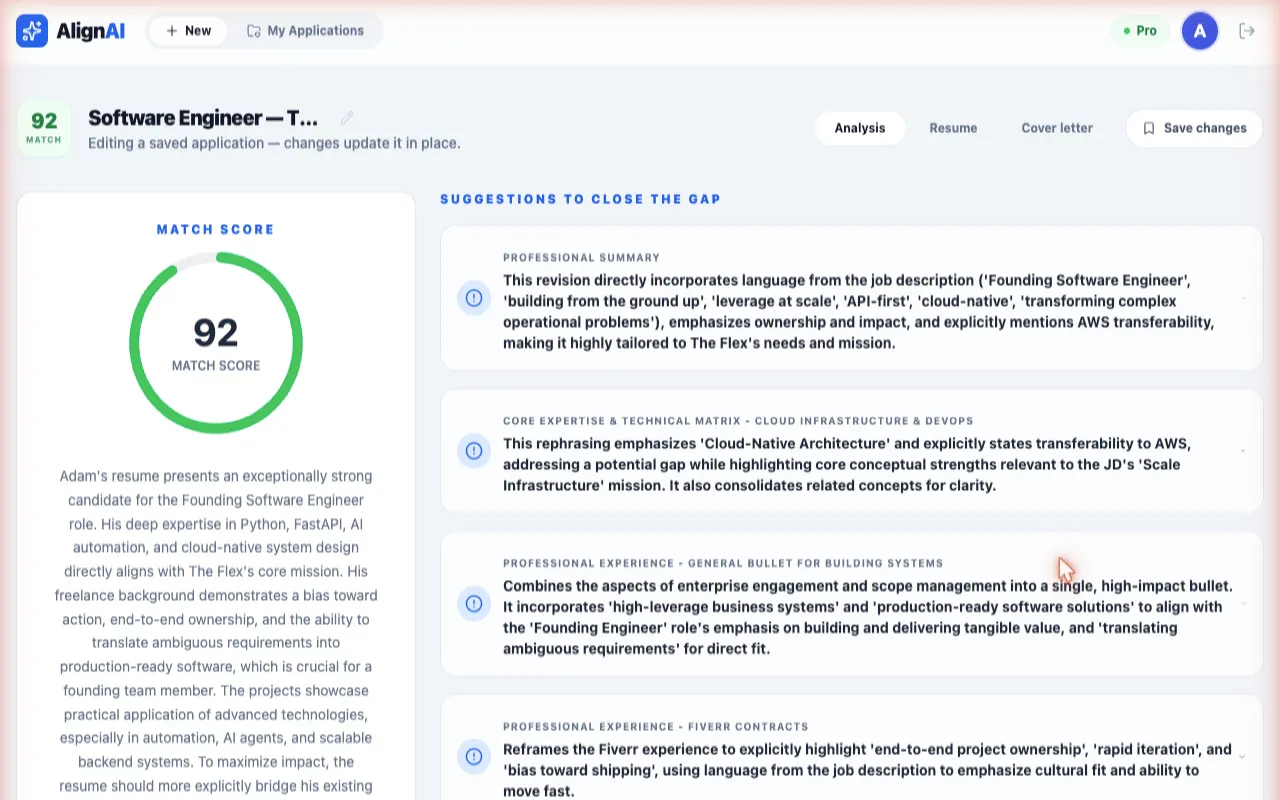Click Save changes button

(x=1194, y=128)
